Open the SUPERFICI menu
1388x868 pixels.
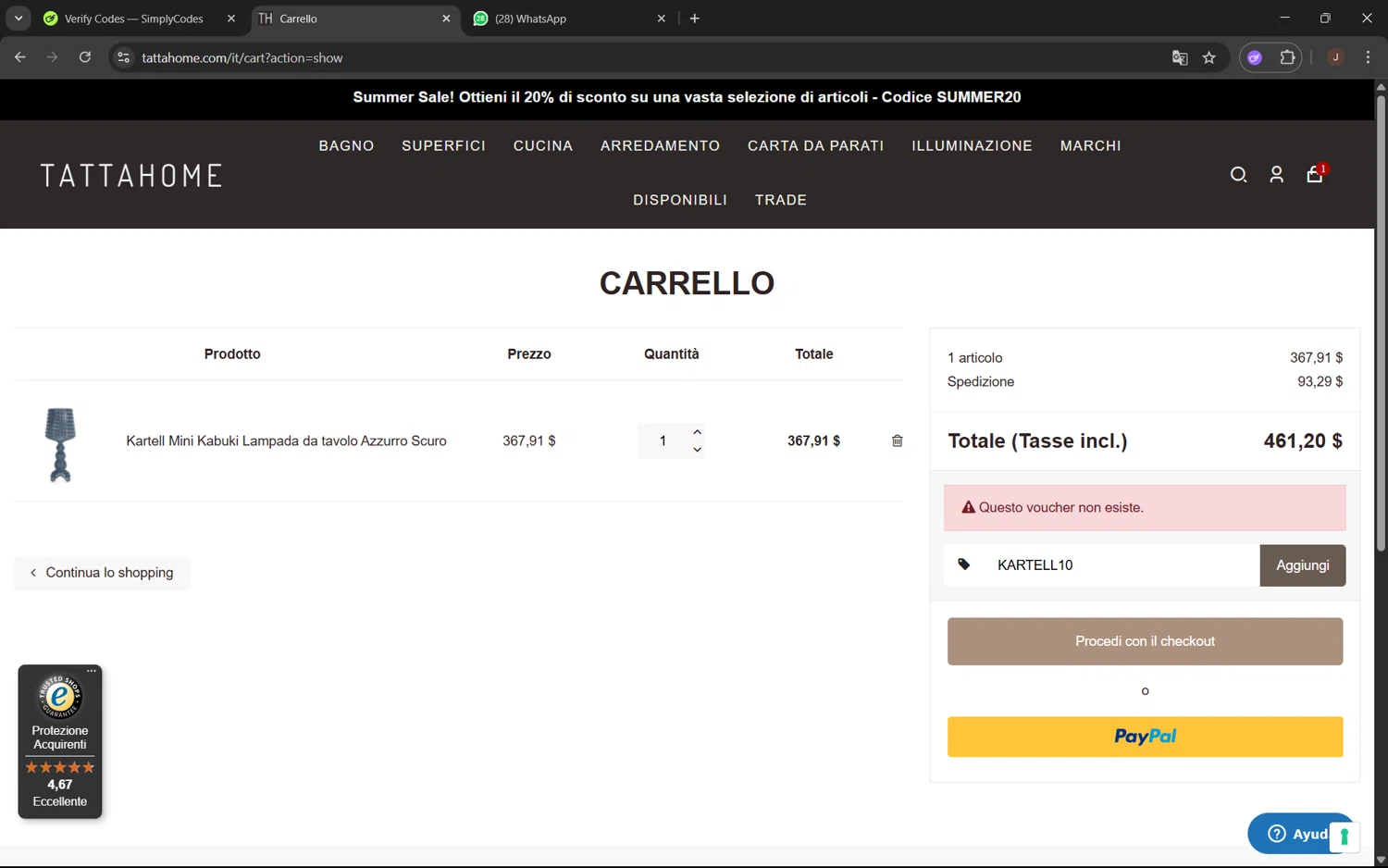pyautogui.click(x=443, y=146)
